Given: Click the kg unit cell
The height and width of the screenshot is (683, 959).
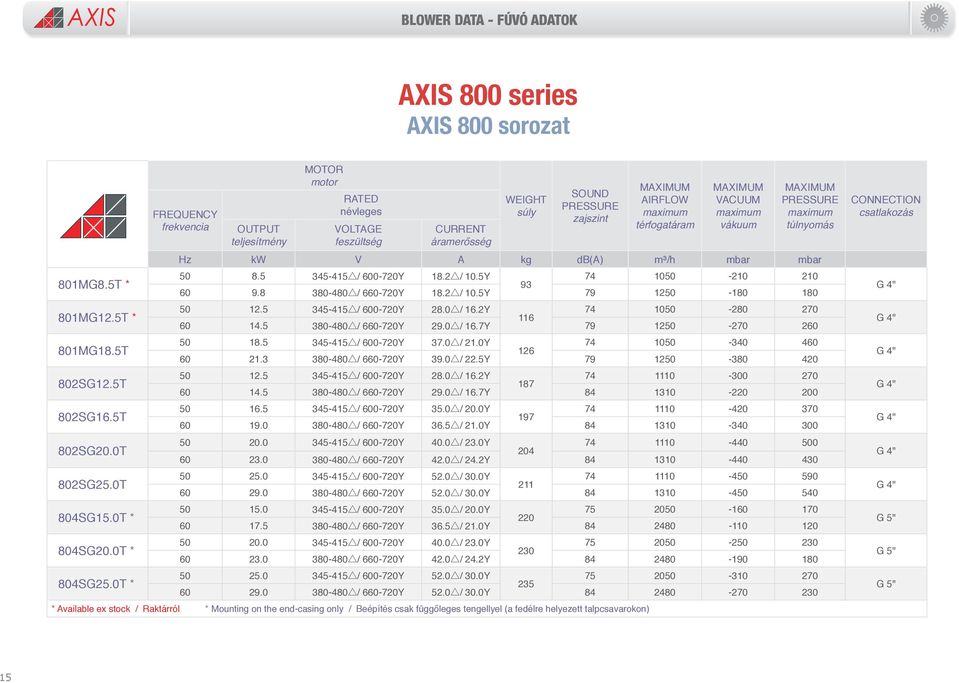Looking at the screenshot, I should point(526,259).
